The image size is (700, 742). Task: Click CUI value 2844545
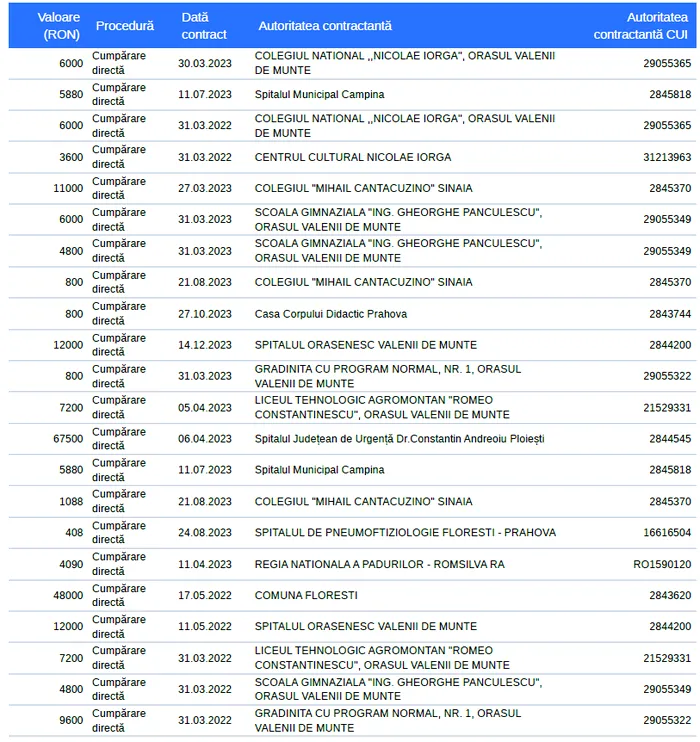[x=670, y=439]
